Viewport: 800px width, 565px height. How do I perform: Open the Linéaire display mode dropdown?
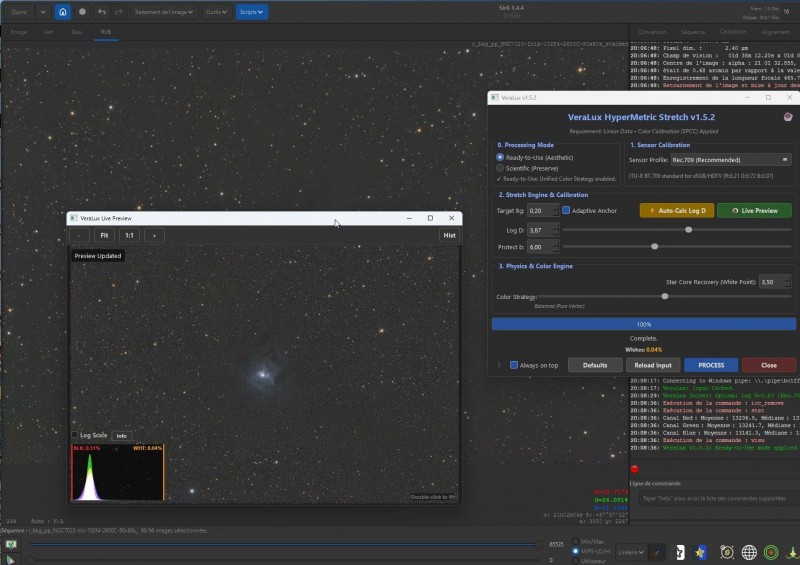point(631,552)
